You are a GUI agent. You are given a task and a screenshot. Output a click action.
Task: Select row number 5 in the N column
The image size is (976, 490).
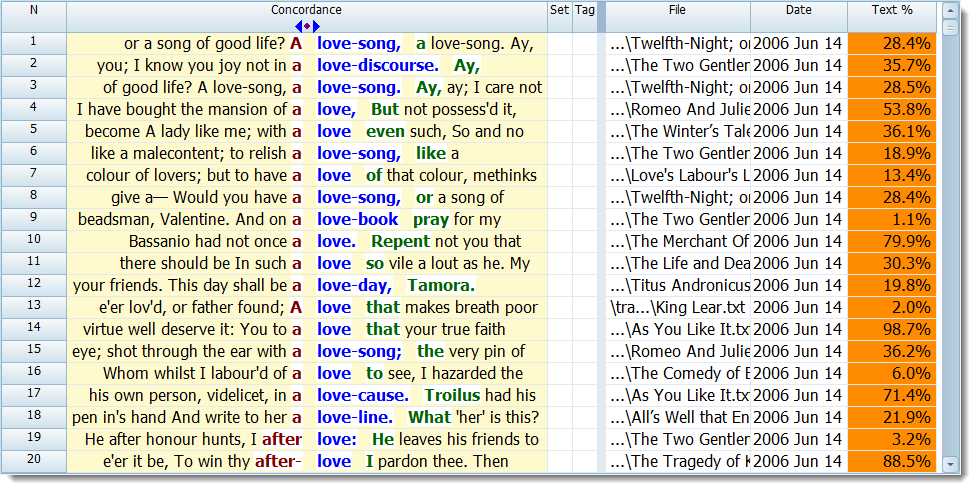[34, 131]
